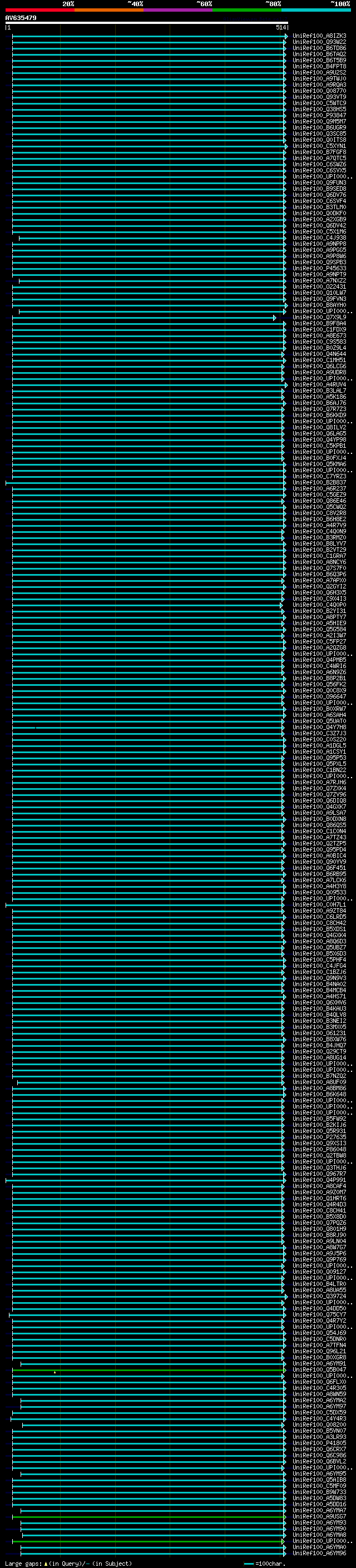Click the green ~80% identity legend segment
The width and height of the screenshot is (356, 1568).
coord(247,10)
